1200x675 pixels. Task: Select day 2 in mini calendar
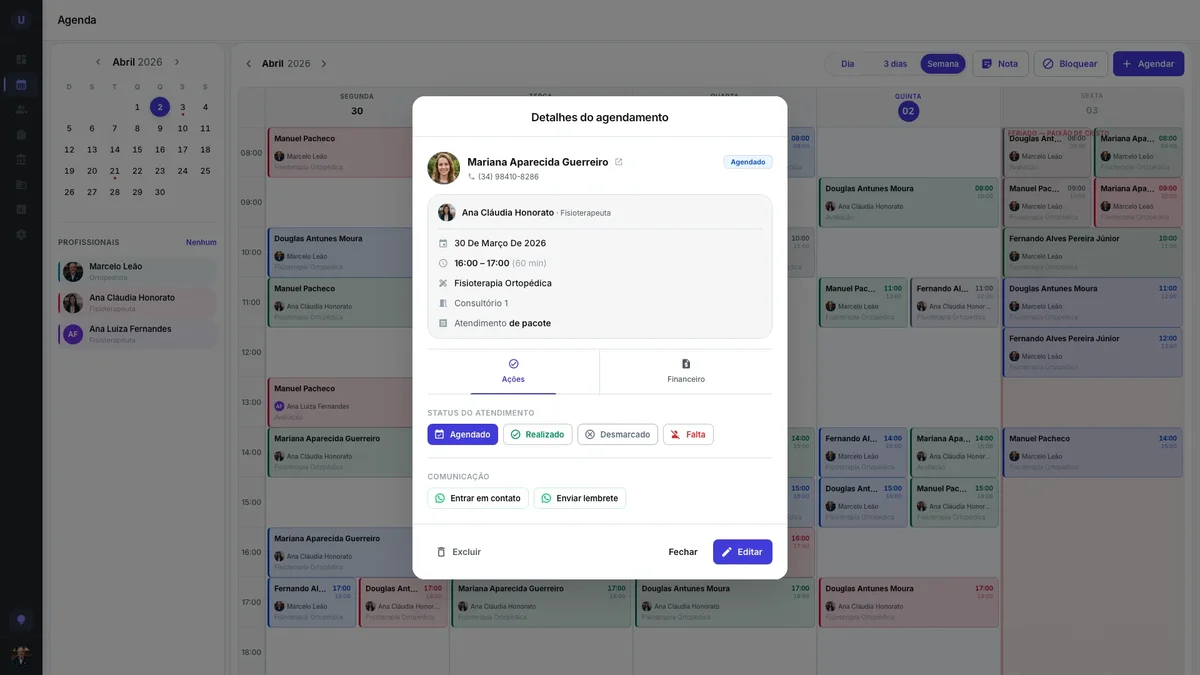(x=160, y=107)
